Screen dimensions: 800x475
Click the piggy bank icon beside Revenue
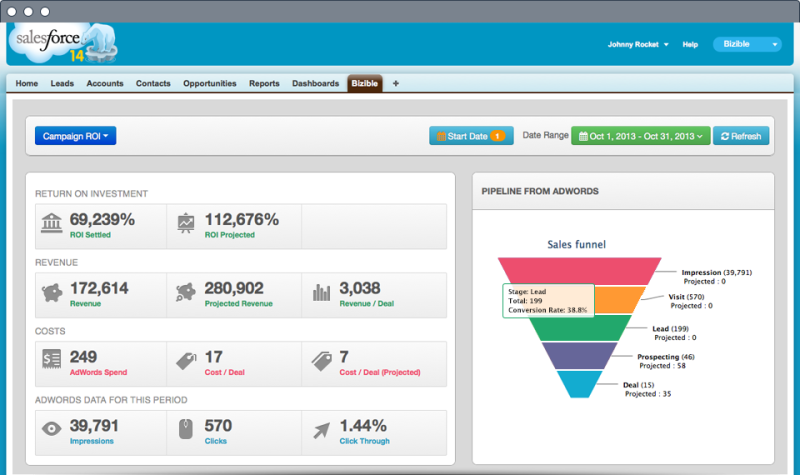[52, 292]
